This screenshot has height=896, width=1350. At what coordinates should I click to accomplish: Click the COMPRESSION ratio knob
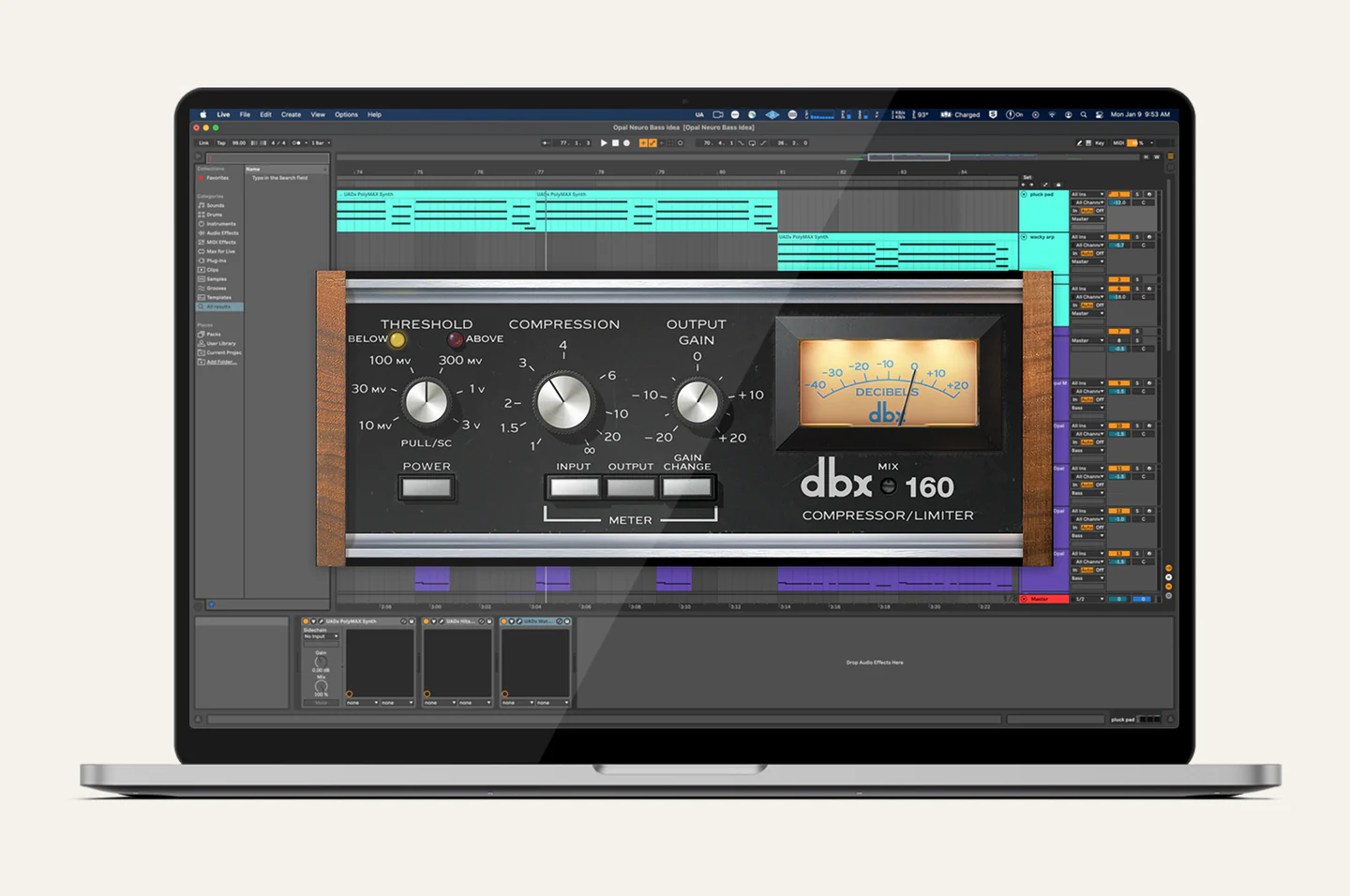(x=563, y=402)
